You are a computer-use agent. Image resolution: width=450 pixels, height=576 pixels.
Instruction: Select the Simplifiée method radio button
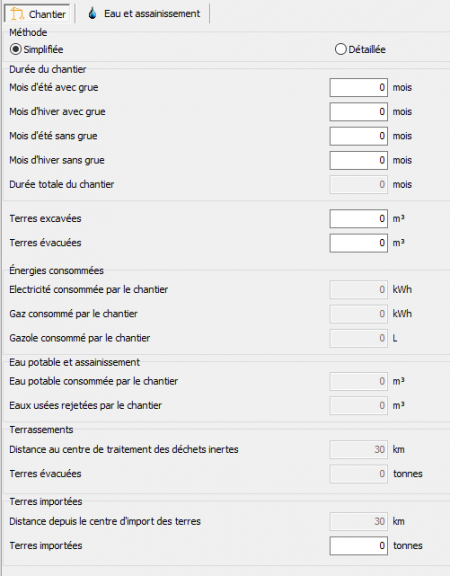pos(15,49)
